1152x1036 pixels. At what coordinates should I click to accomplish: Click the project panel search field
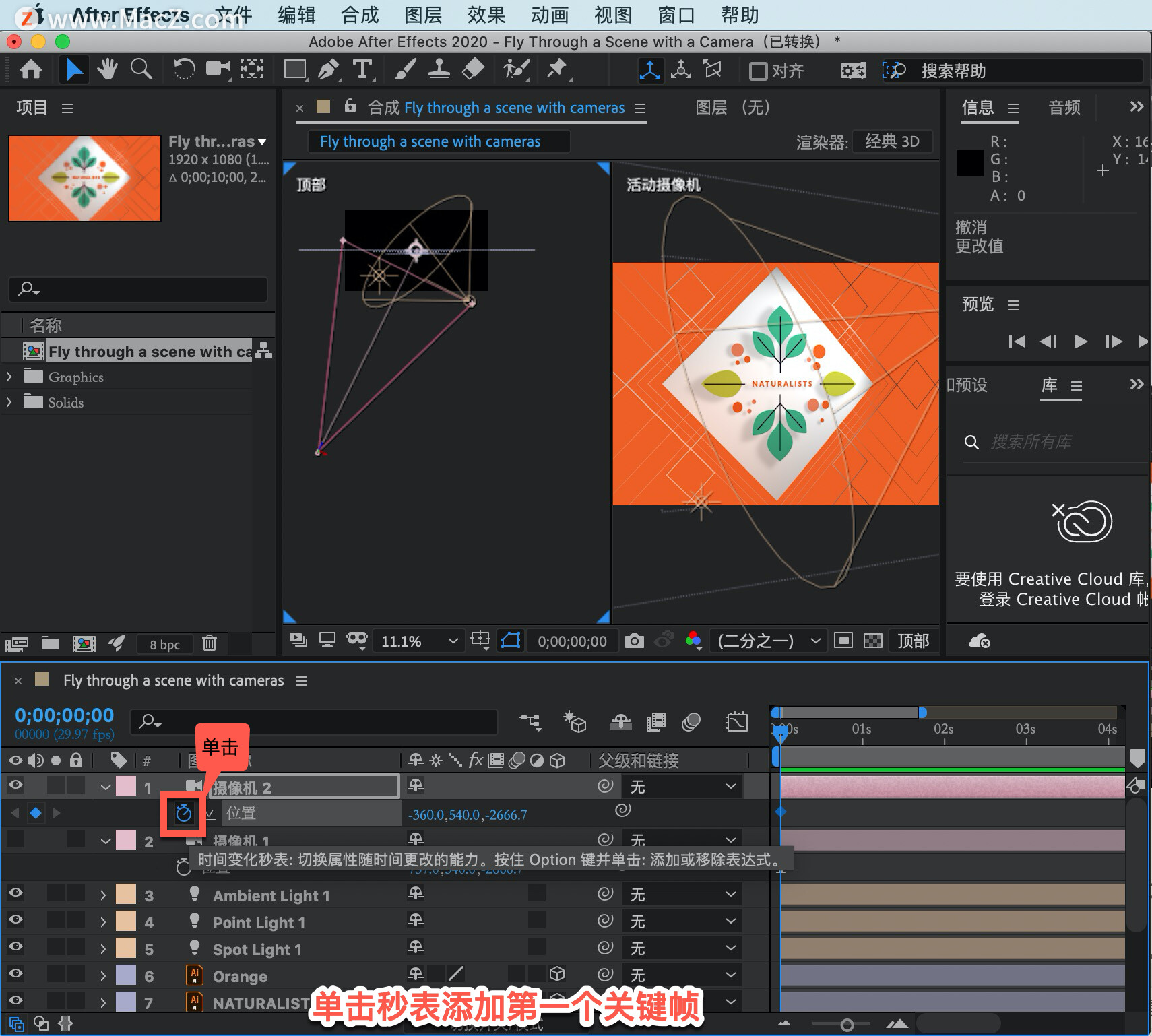138,290
